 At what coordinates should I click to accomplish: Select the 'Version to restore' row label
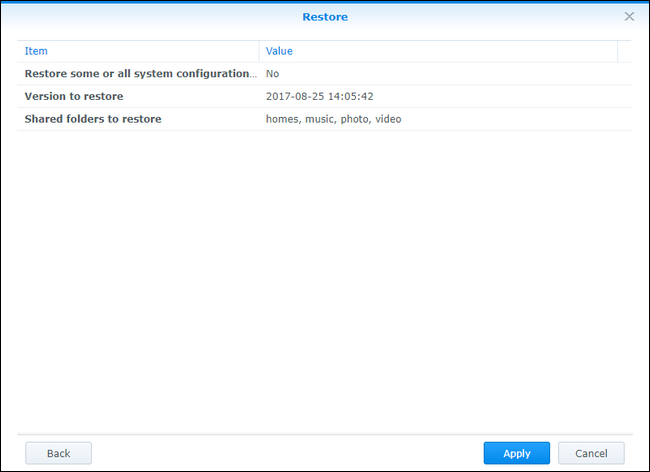[x=74, y=96]
